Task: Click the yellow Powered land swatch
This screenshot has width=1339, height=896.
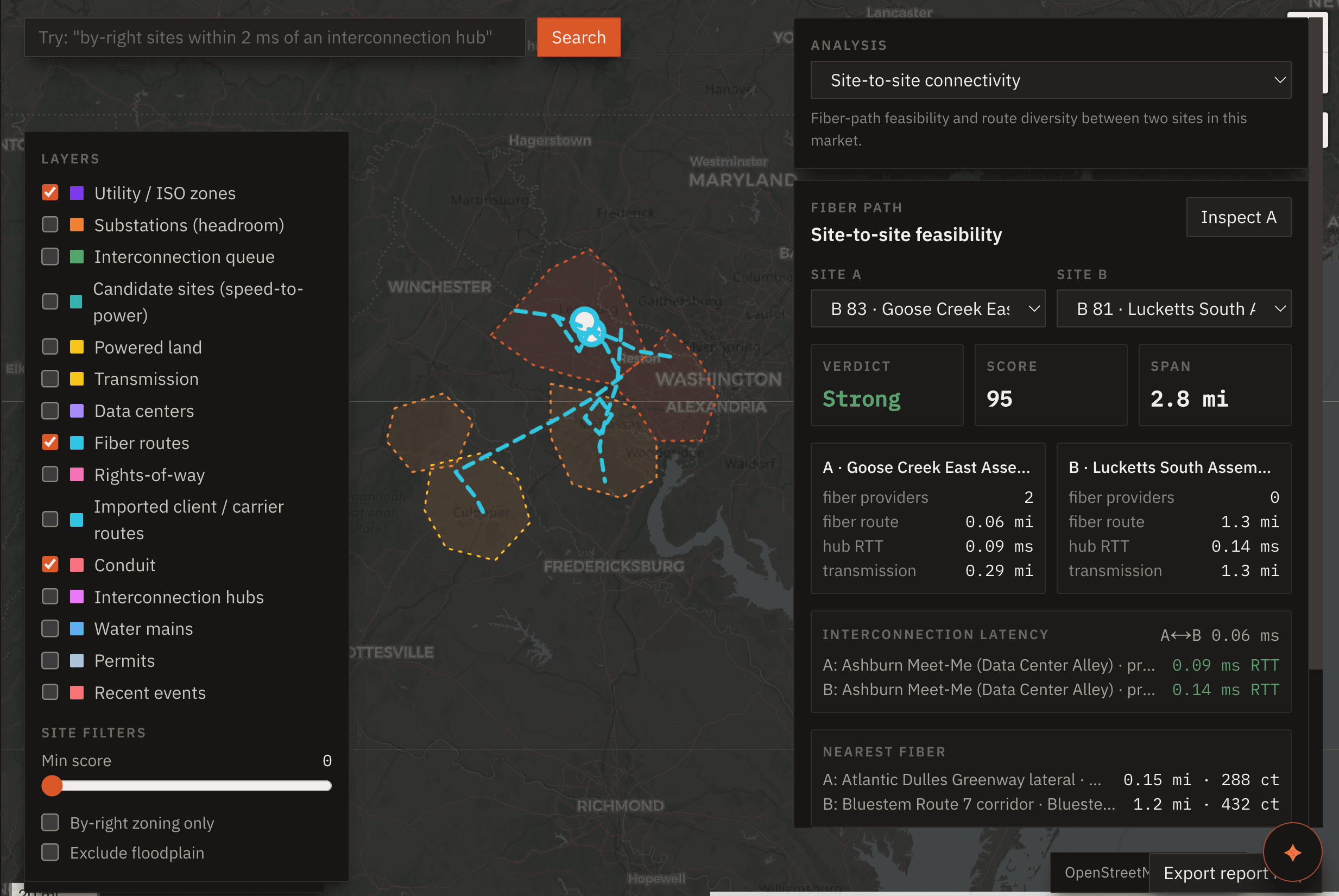Action: [77, 348]
